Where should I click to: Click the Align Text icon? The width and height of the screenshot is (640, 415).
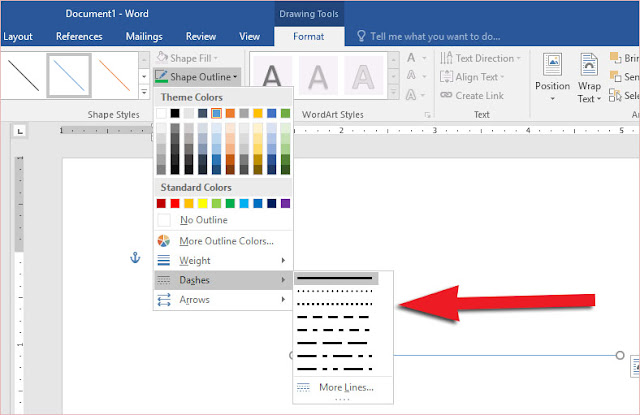[x=446, y=77]
